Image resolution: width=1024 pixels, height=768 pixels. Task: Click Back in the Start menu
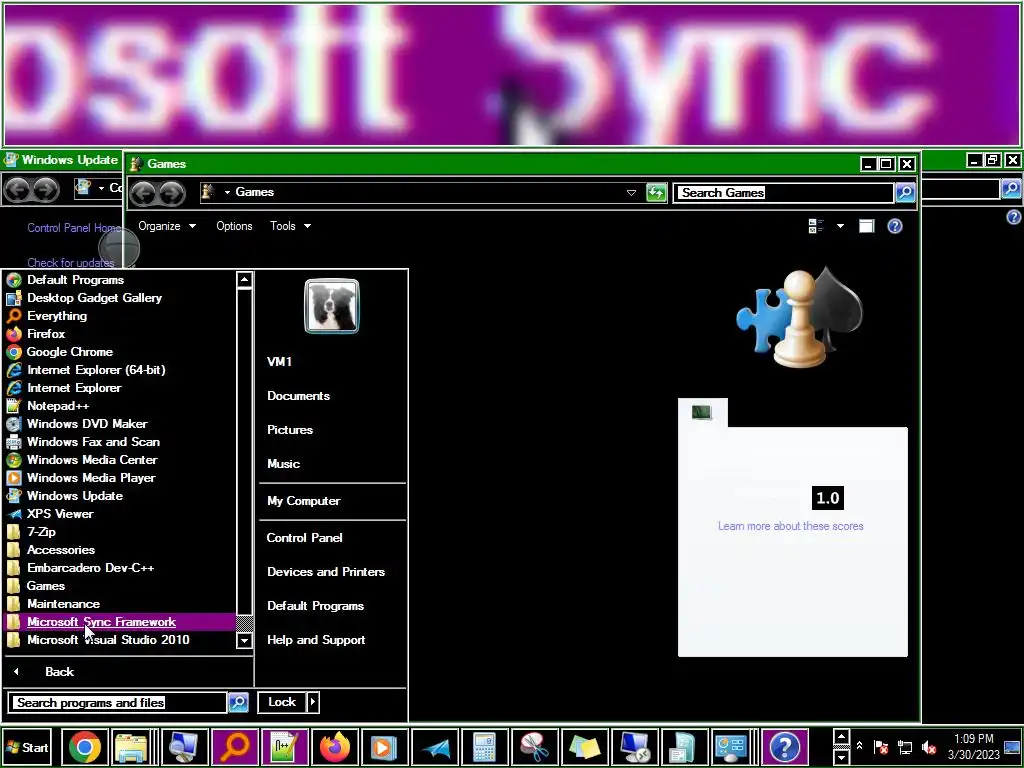coord(59,671)
